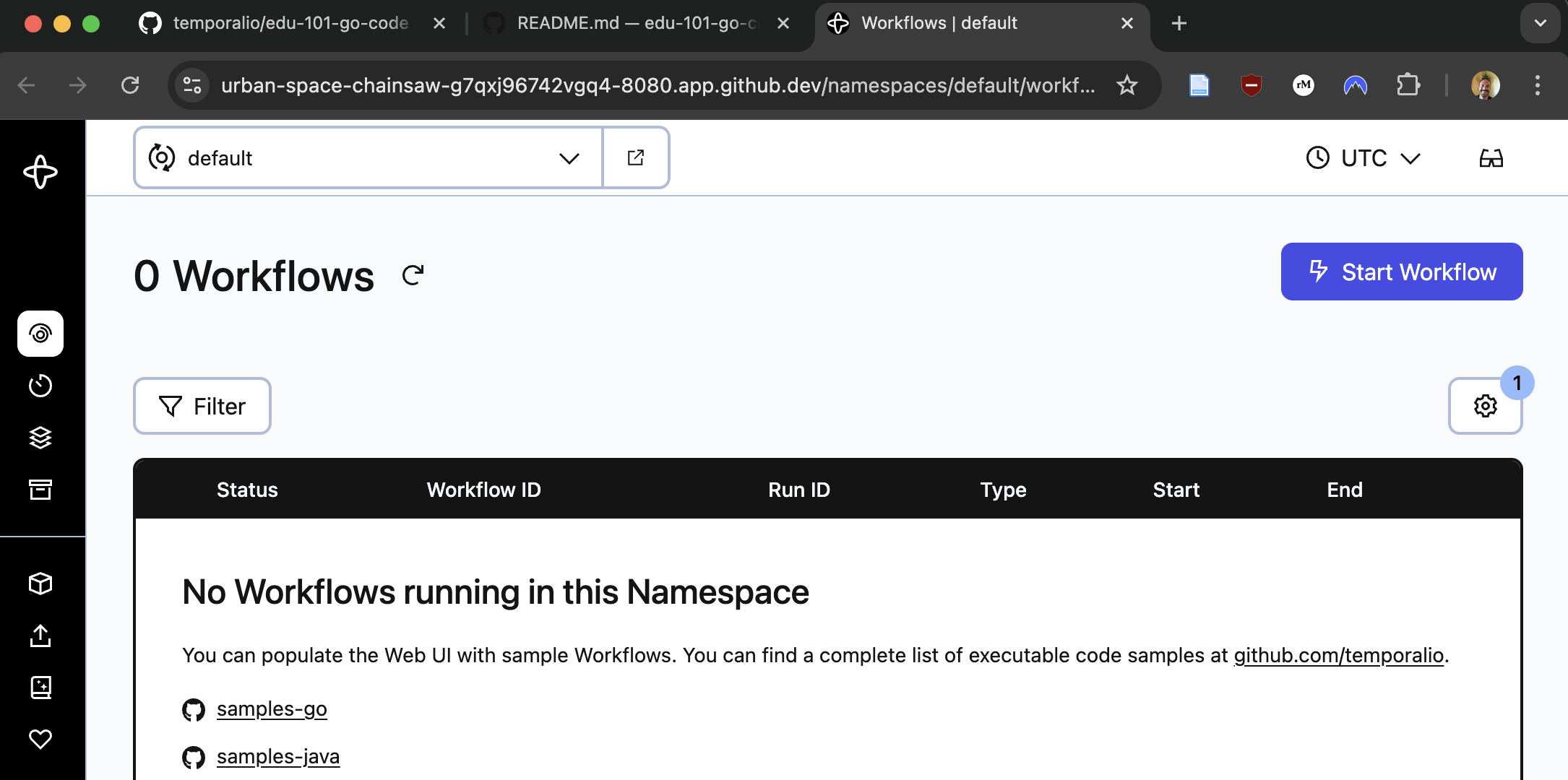Open the table column settings gear
Viewport: 1568px width, 780px height.
click(1485, 406)
